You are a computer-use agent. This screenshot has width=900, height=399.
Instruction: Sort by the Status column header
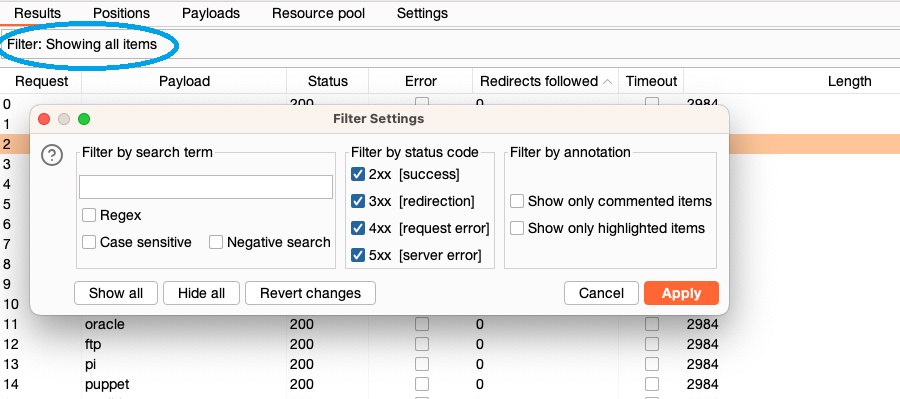328,81
